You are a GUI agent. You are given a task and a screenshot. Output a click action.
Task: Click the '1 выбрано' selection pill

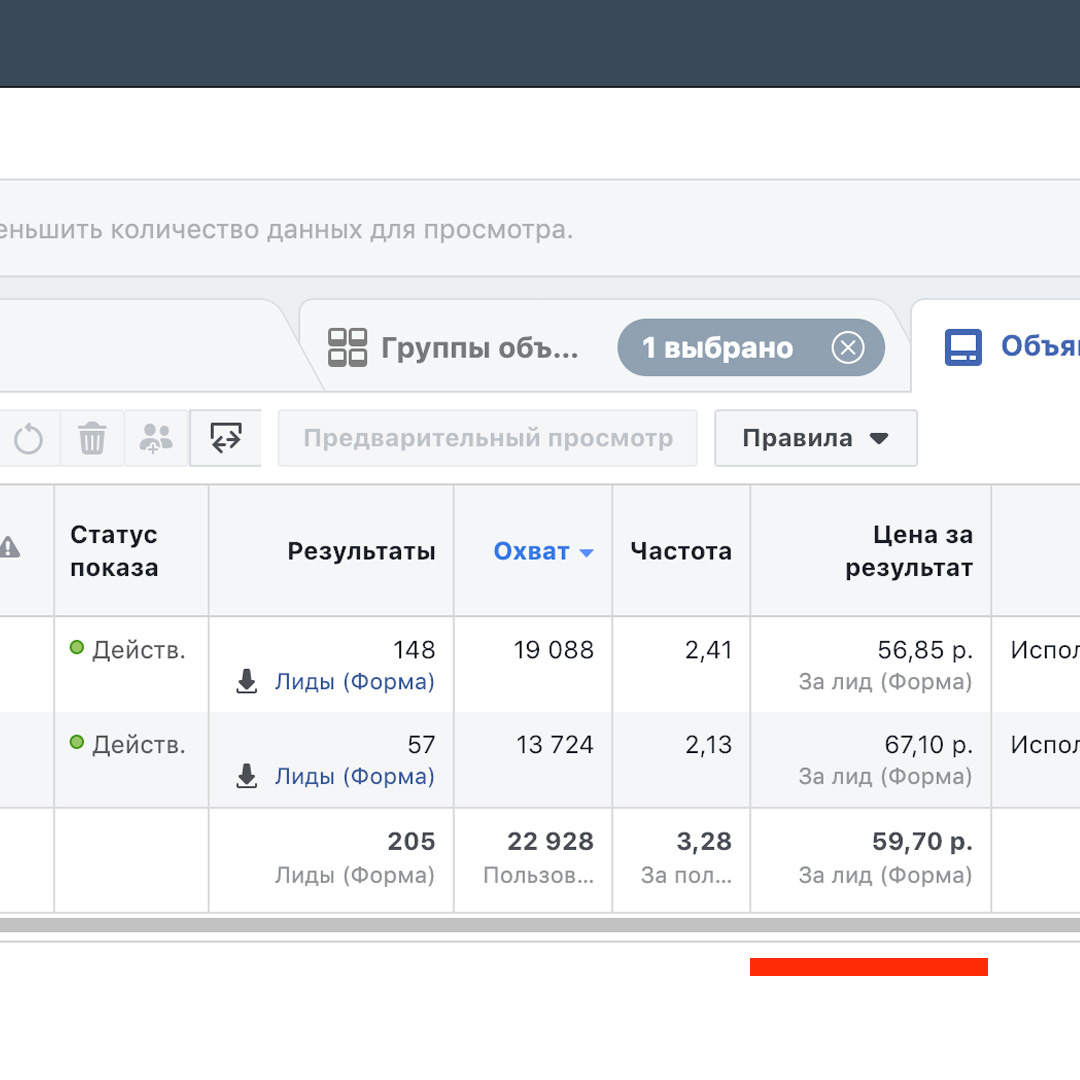(x=751, y=347)
